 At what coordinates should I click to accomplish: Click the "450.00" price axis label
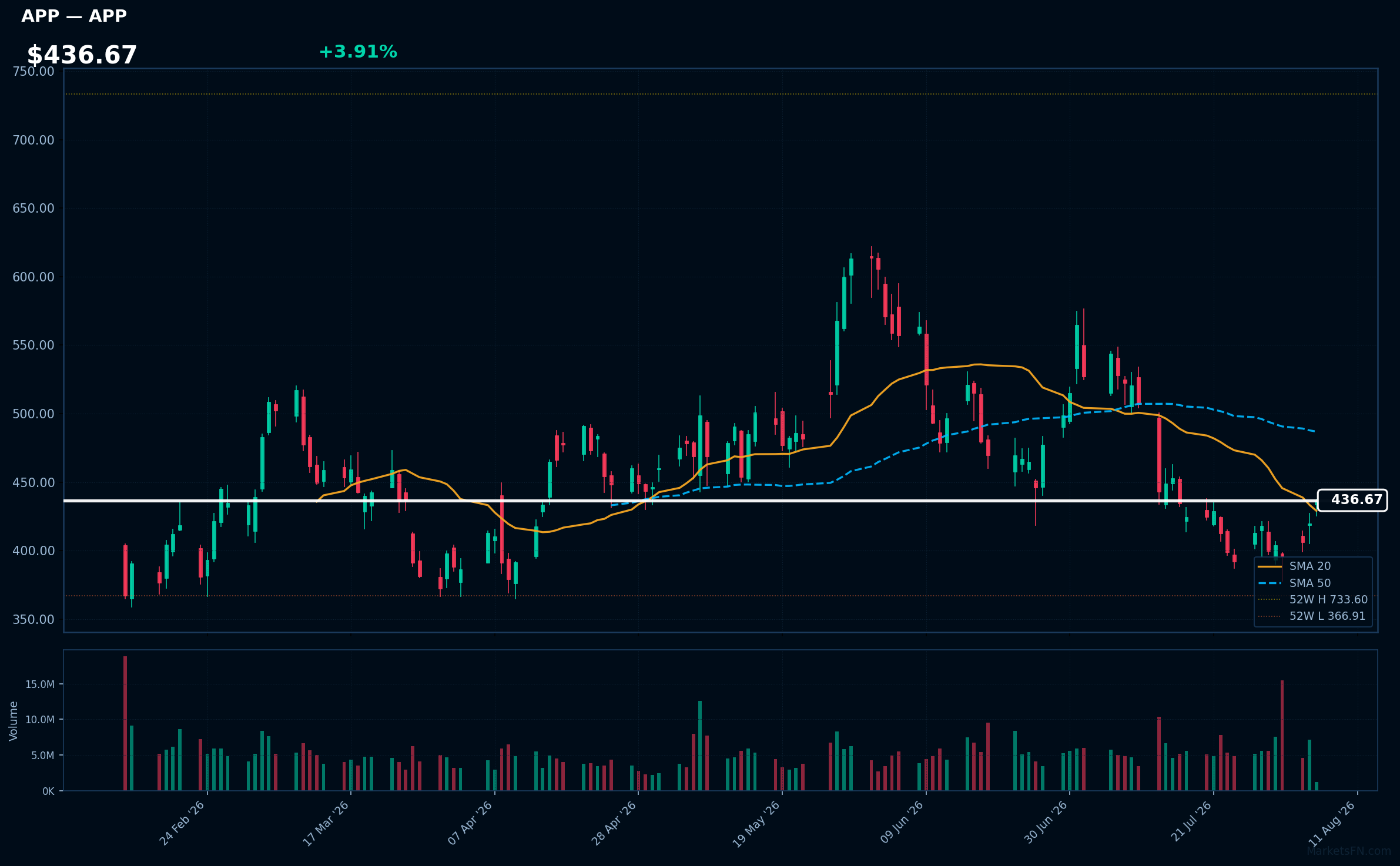coord(34,483)
